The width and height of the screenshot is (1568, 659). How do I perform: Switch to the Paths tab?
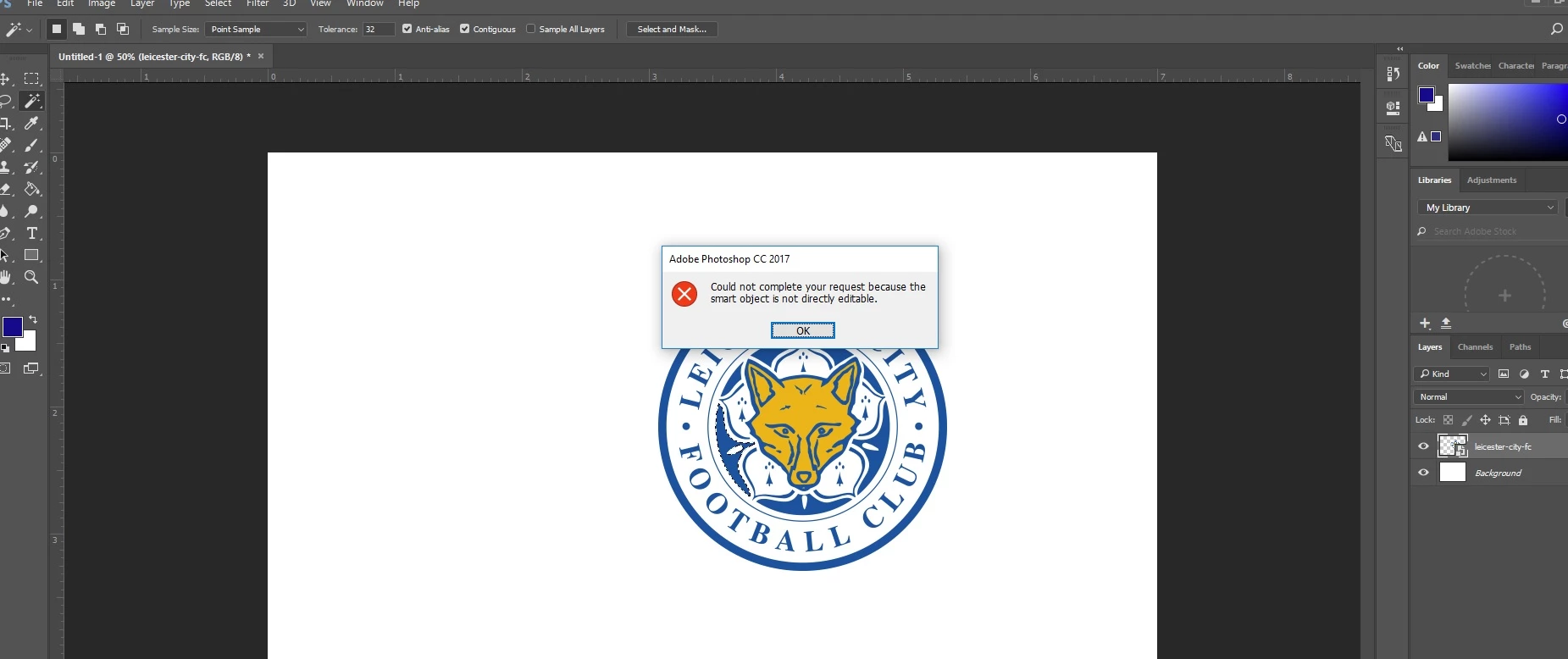(1520, 346)
